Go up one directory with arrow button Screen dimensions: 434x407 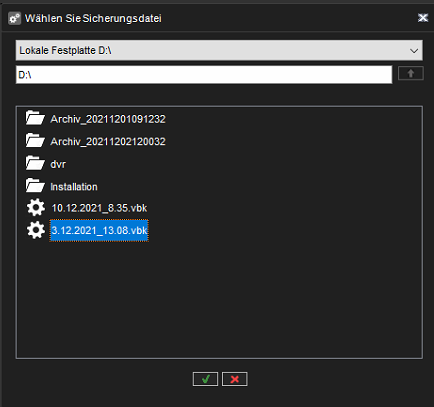coord(411,73)
